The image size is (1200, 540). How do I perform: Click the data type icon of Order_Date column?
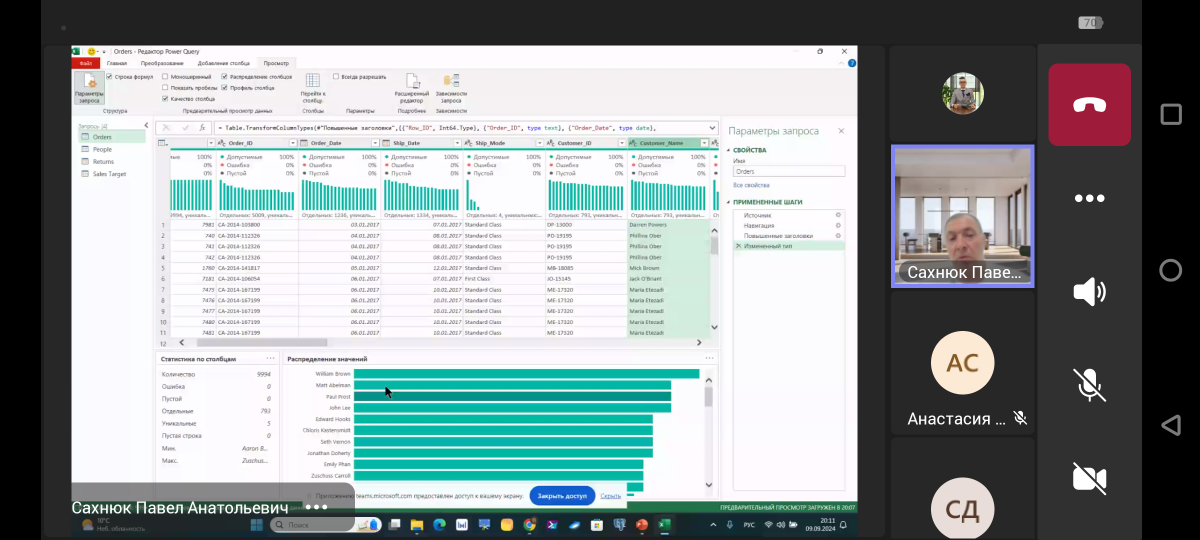click(x=304, y=143)
